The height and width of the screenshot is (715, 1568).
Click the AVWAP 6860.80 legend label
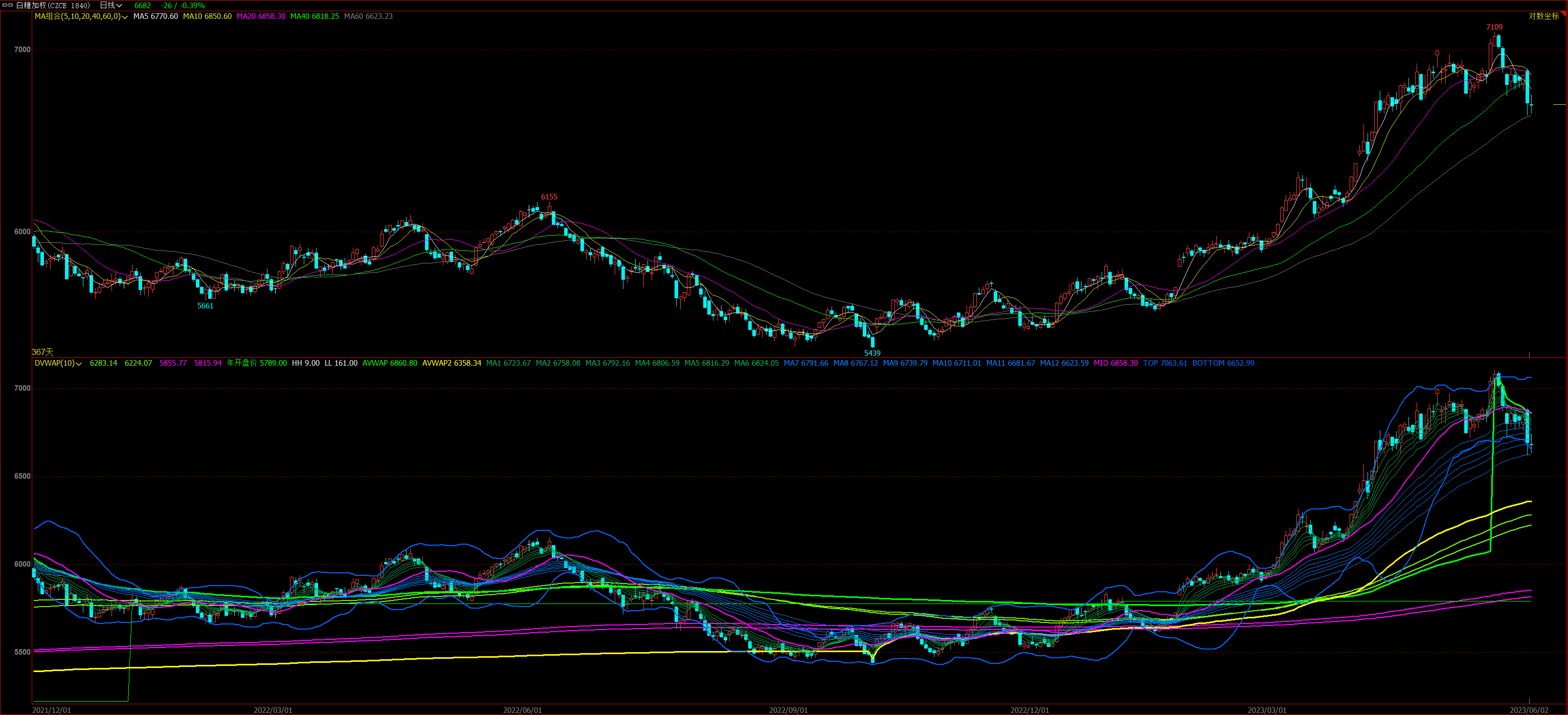tap(390, 363)
